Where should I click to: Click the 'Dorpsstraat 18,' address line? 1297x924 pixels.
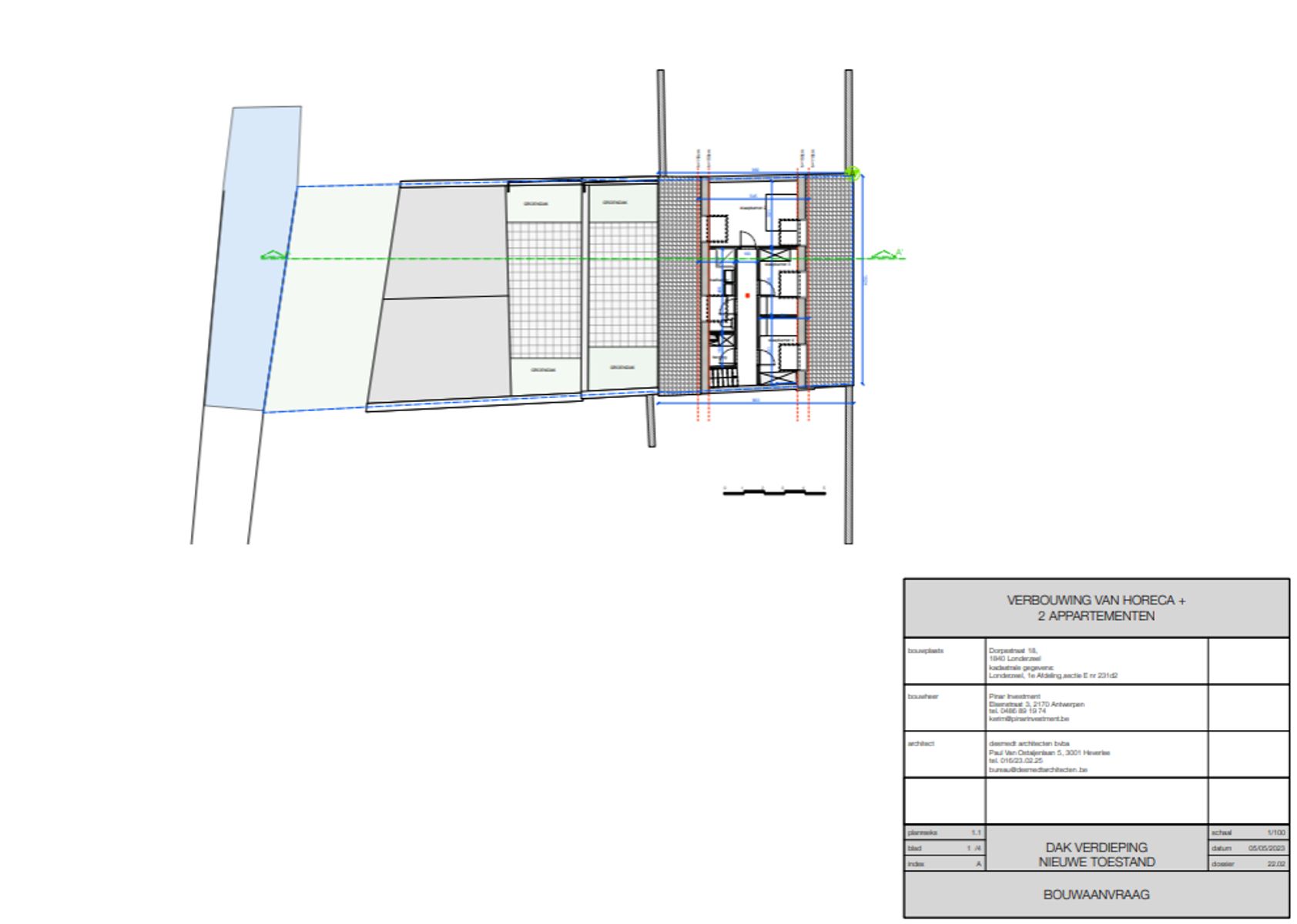(x=1013, y=651)
